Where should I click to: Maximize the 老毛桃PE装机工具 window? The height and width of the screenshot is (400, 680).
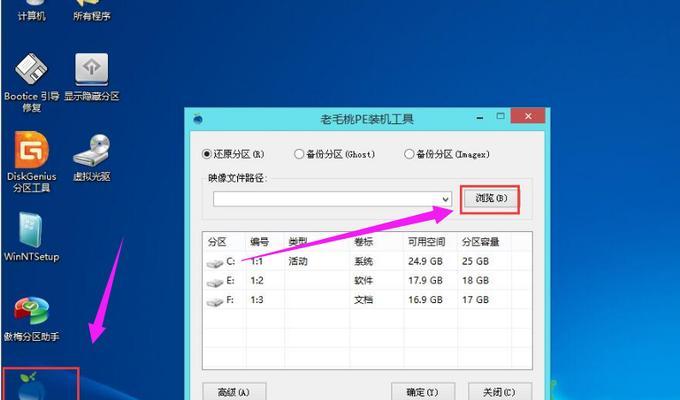(500, 116)
